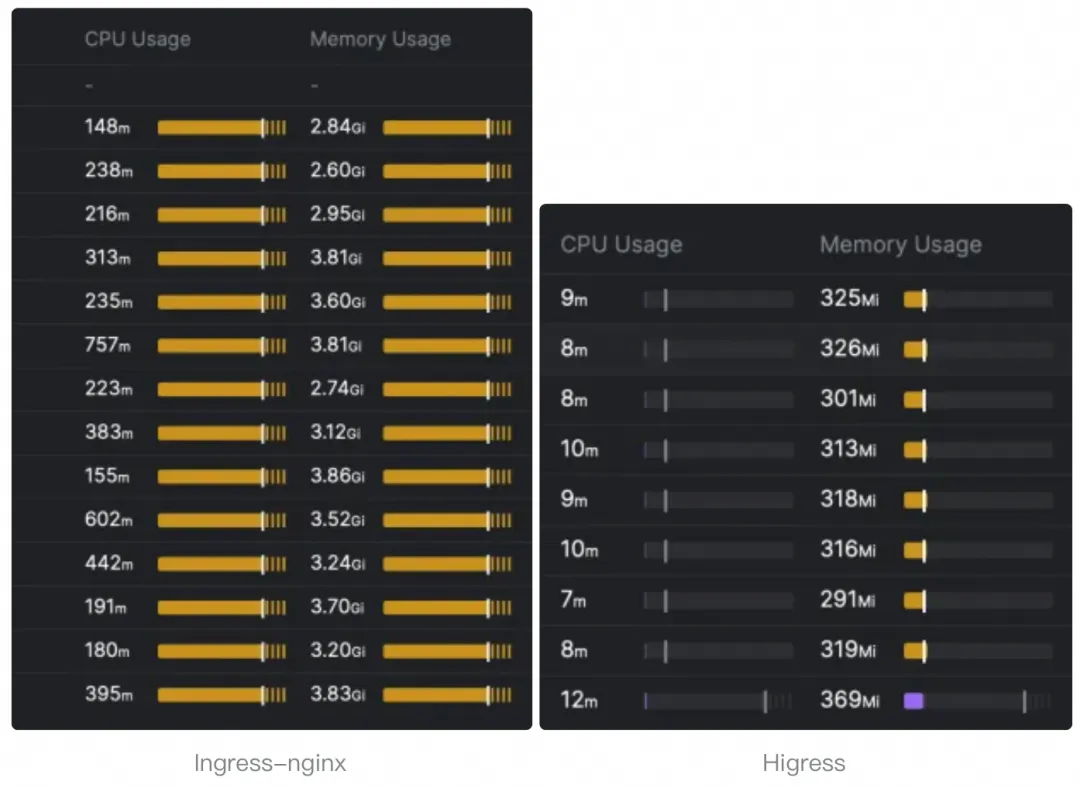Click the Ingress-nginx caption label
This screenshot has height=788, width=1080.
tap(270, 764)
